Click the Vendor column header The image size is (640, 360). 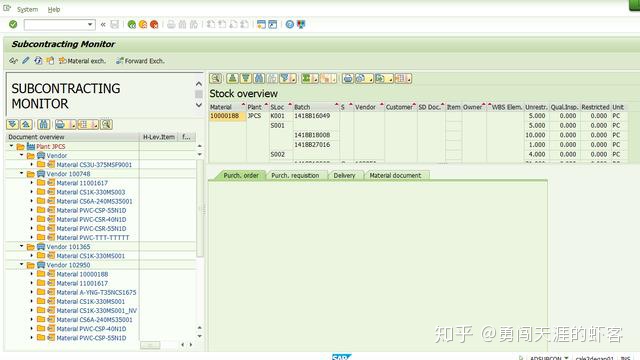point(369,107)
